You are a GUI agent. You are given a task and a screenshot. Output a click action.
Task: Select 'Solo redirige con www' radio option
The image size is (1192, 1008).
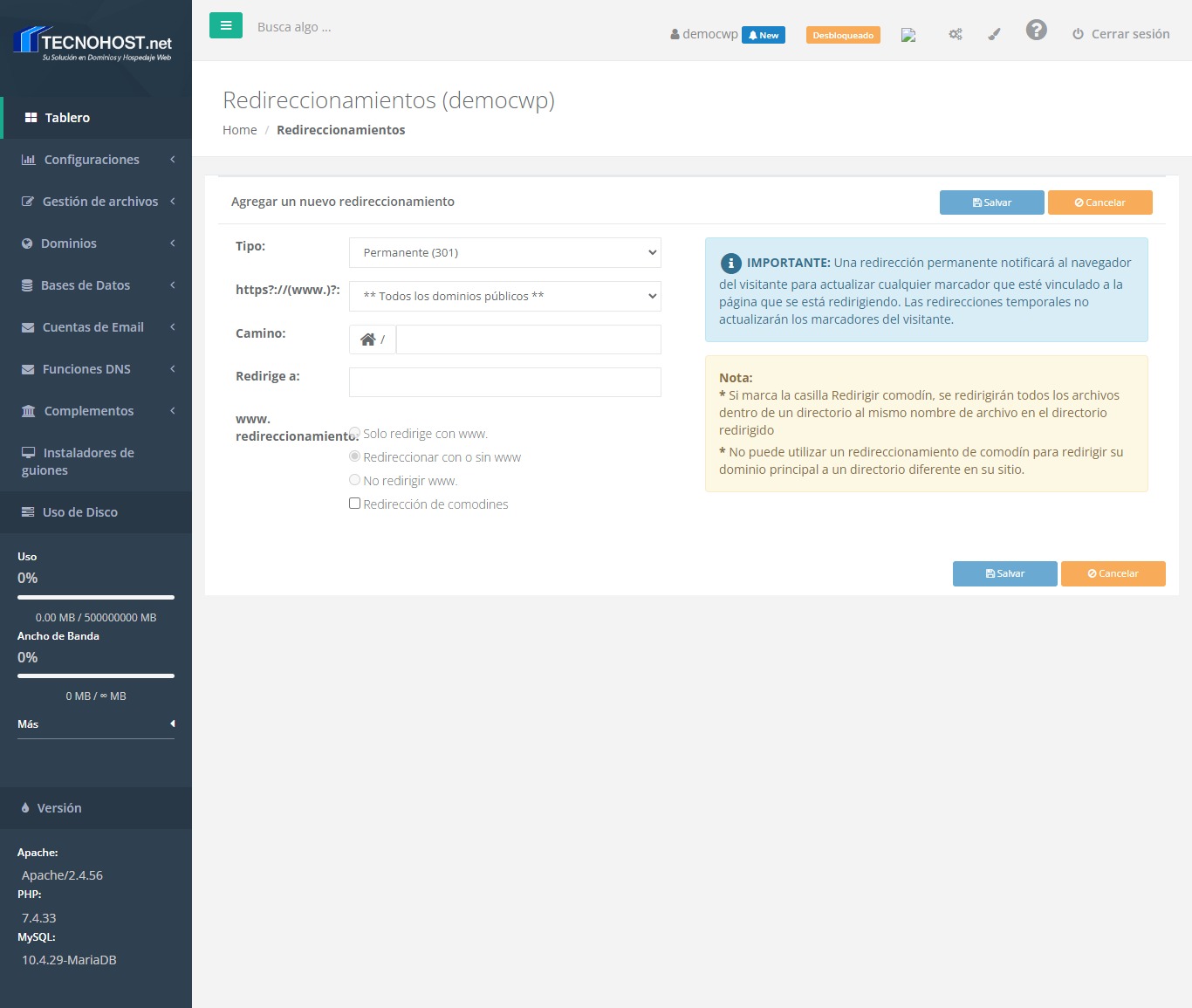[355, 433]
